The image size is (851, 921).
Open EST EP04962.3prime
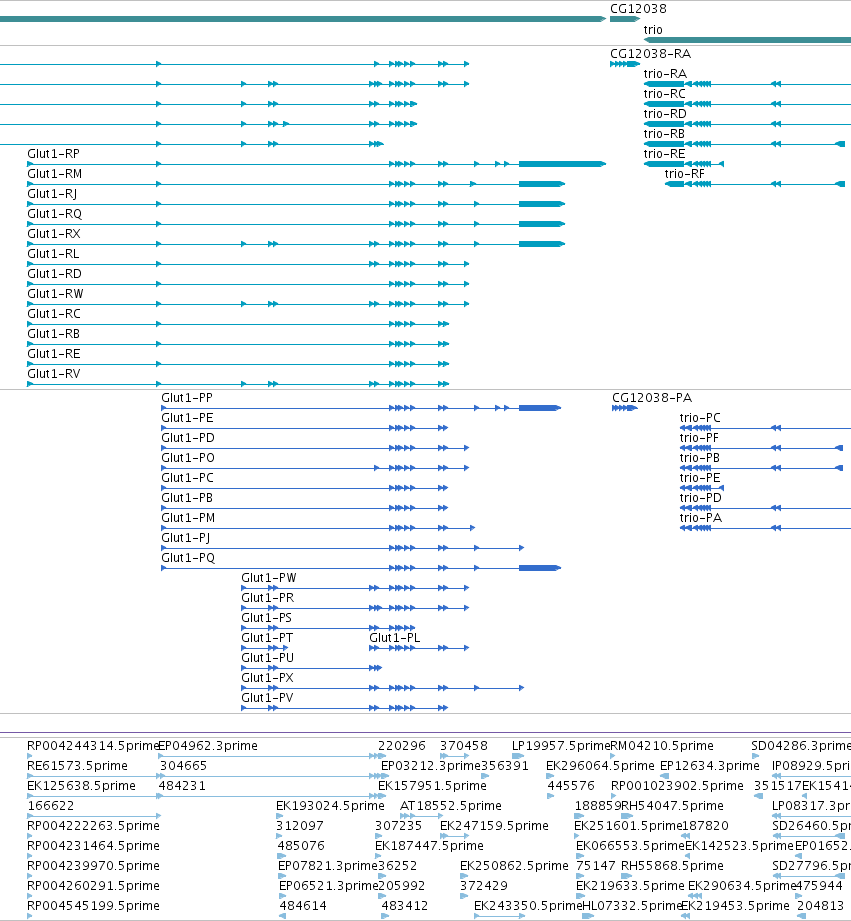[208, 745]
